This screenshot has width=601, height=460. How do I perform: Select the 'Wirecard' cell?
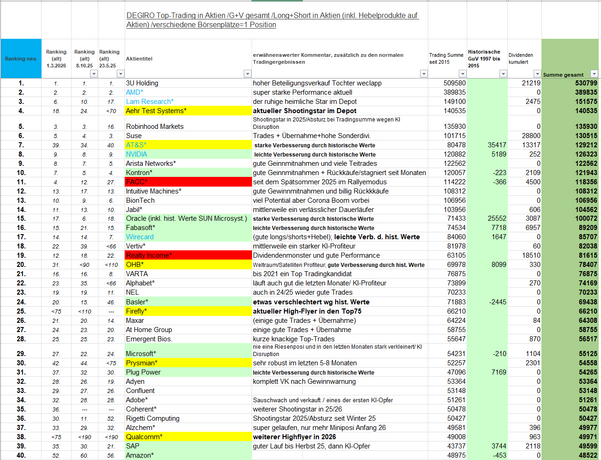(x=188, y=237)
